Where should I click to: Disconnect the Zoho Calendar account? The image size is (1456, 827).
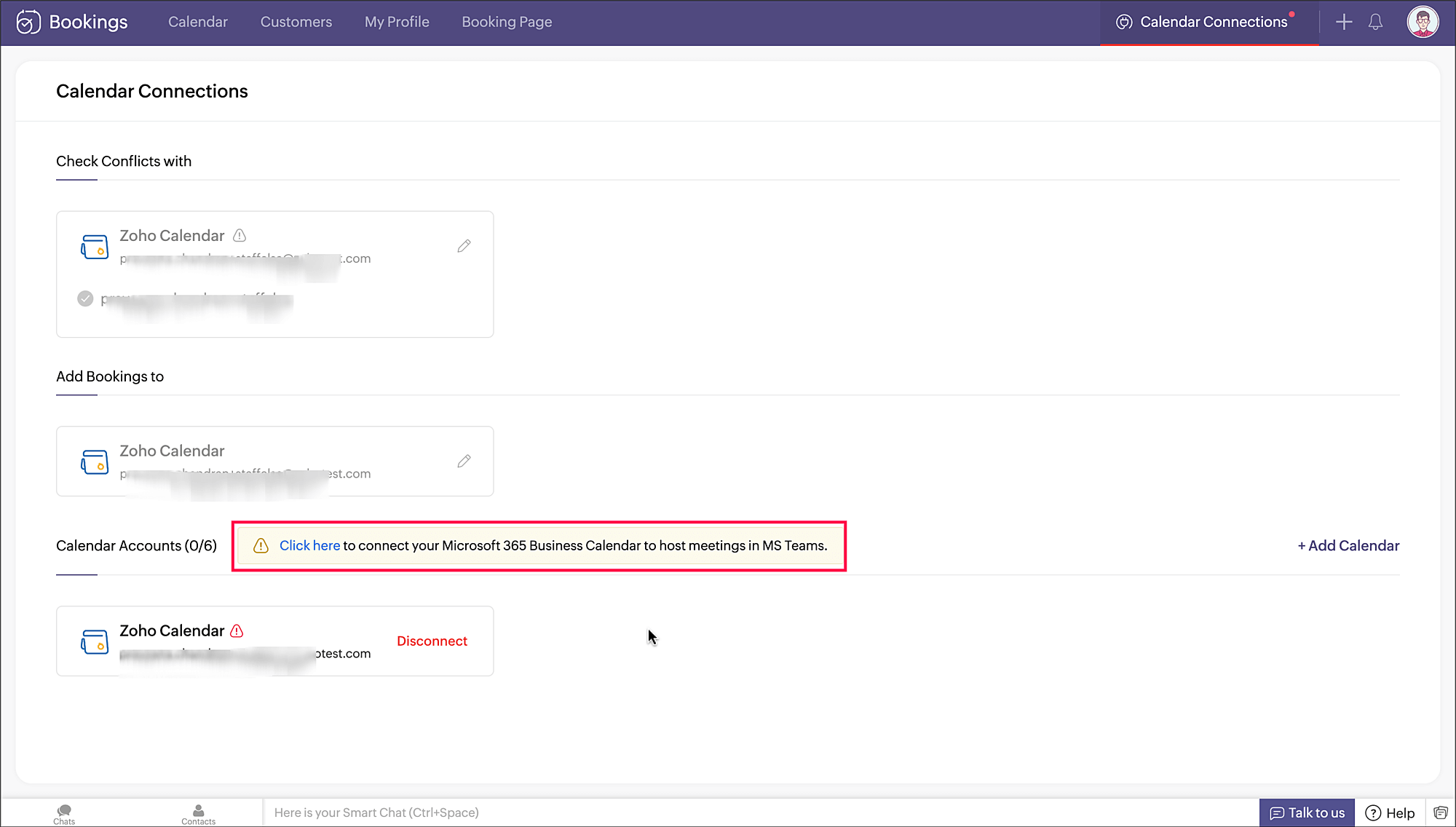click(x=432, y=641)
